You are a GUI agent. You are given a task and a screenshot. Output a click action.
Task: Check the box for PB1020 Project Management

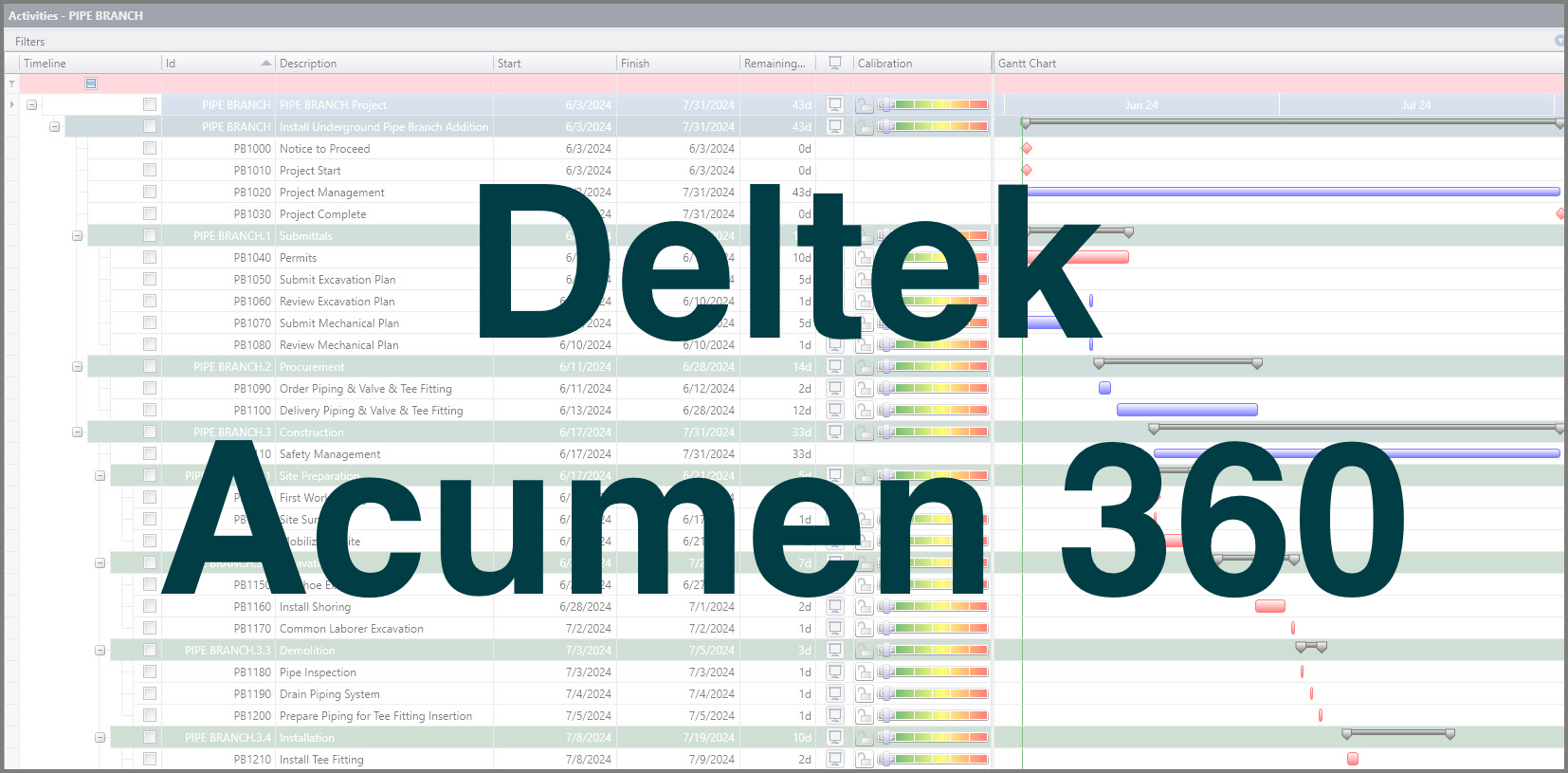click(x=150, y=192)
